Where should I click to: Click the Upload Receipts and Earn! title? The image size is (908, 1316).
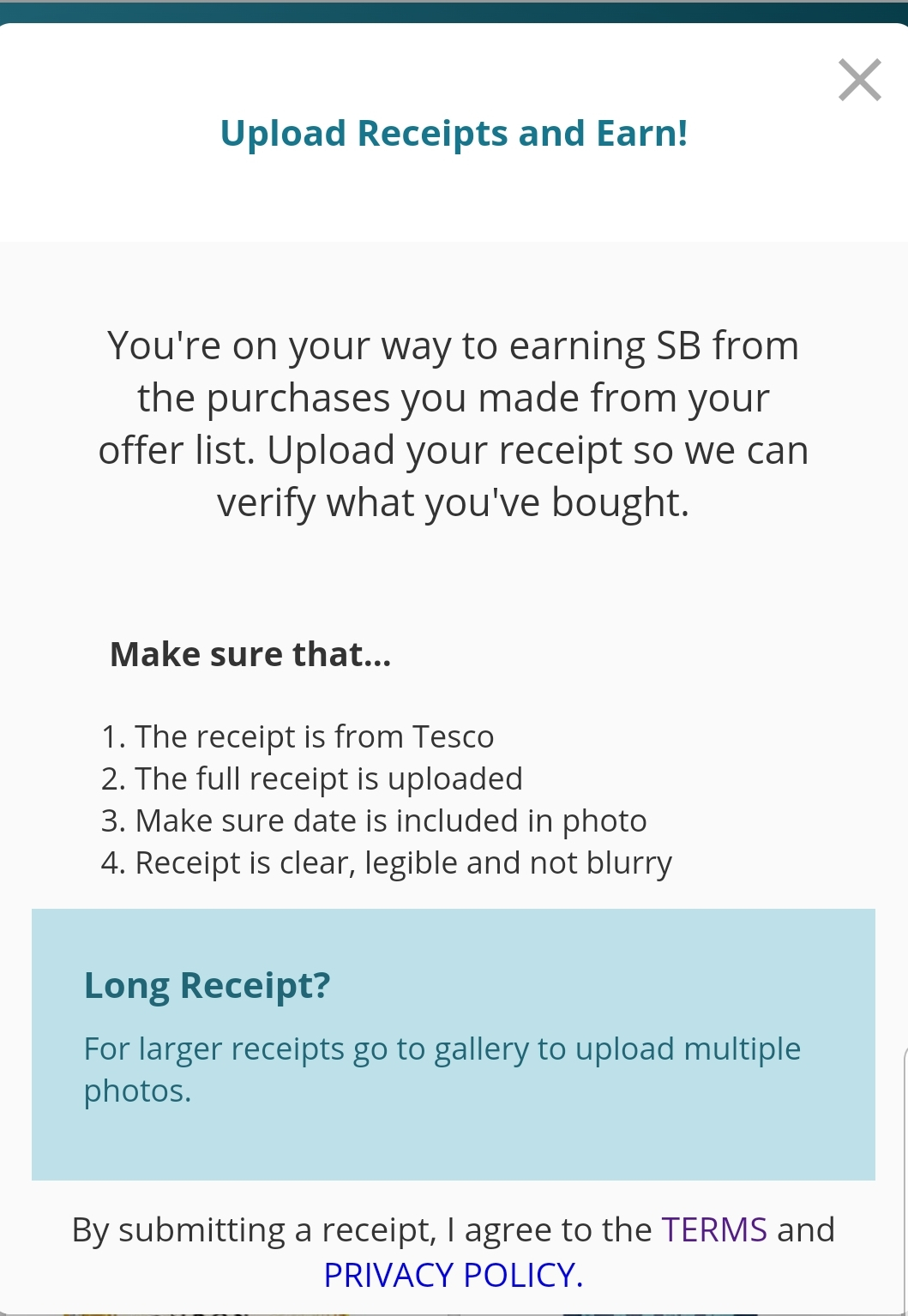(x=454, y=133)
